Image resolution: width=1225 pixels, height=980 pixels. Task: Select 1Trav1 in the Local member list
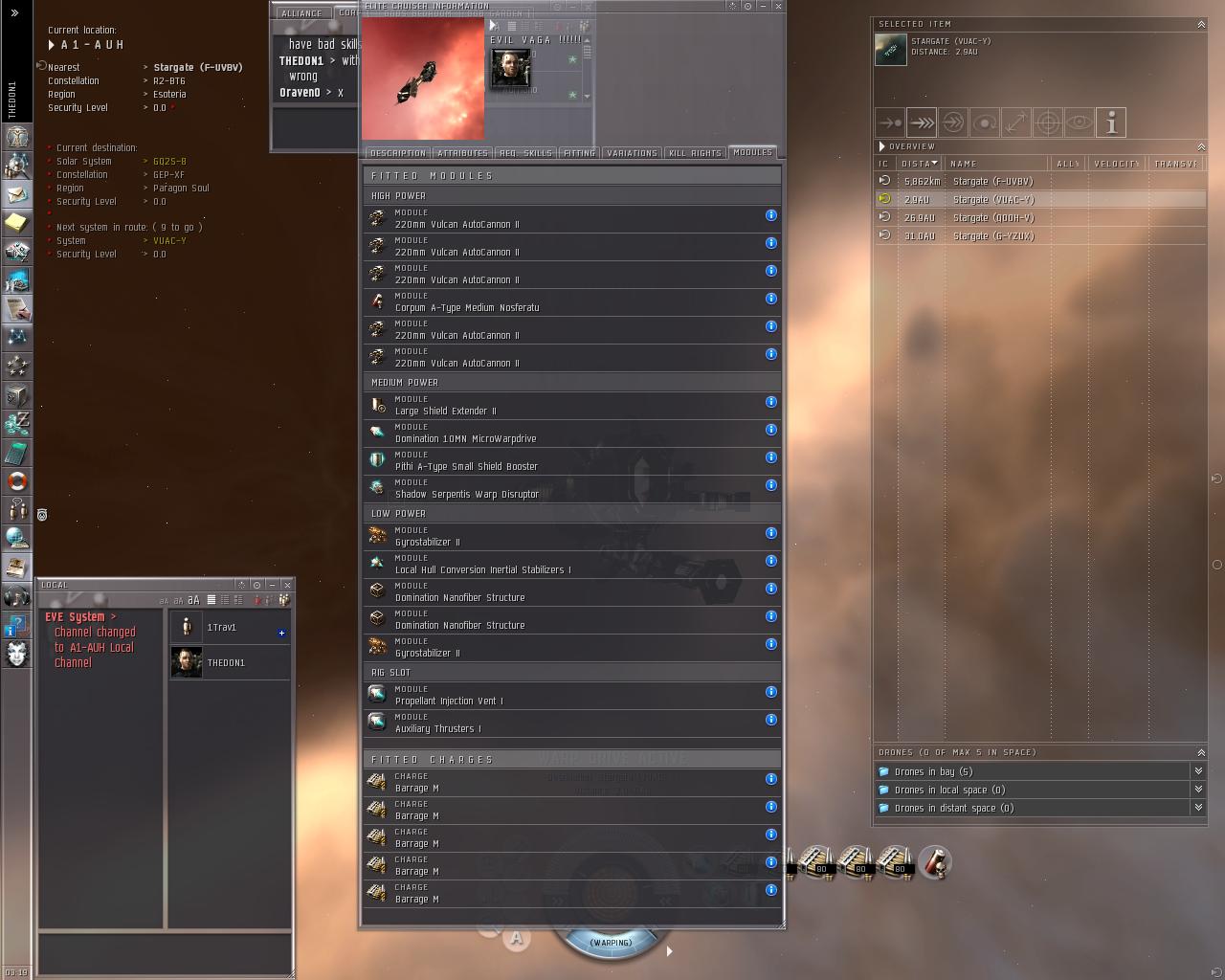tap(230, 628)
